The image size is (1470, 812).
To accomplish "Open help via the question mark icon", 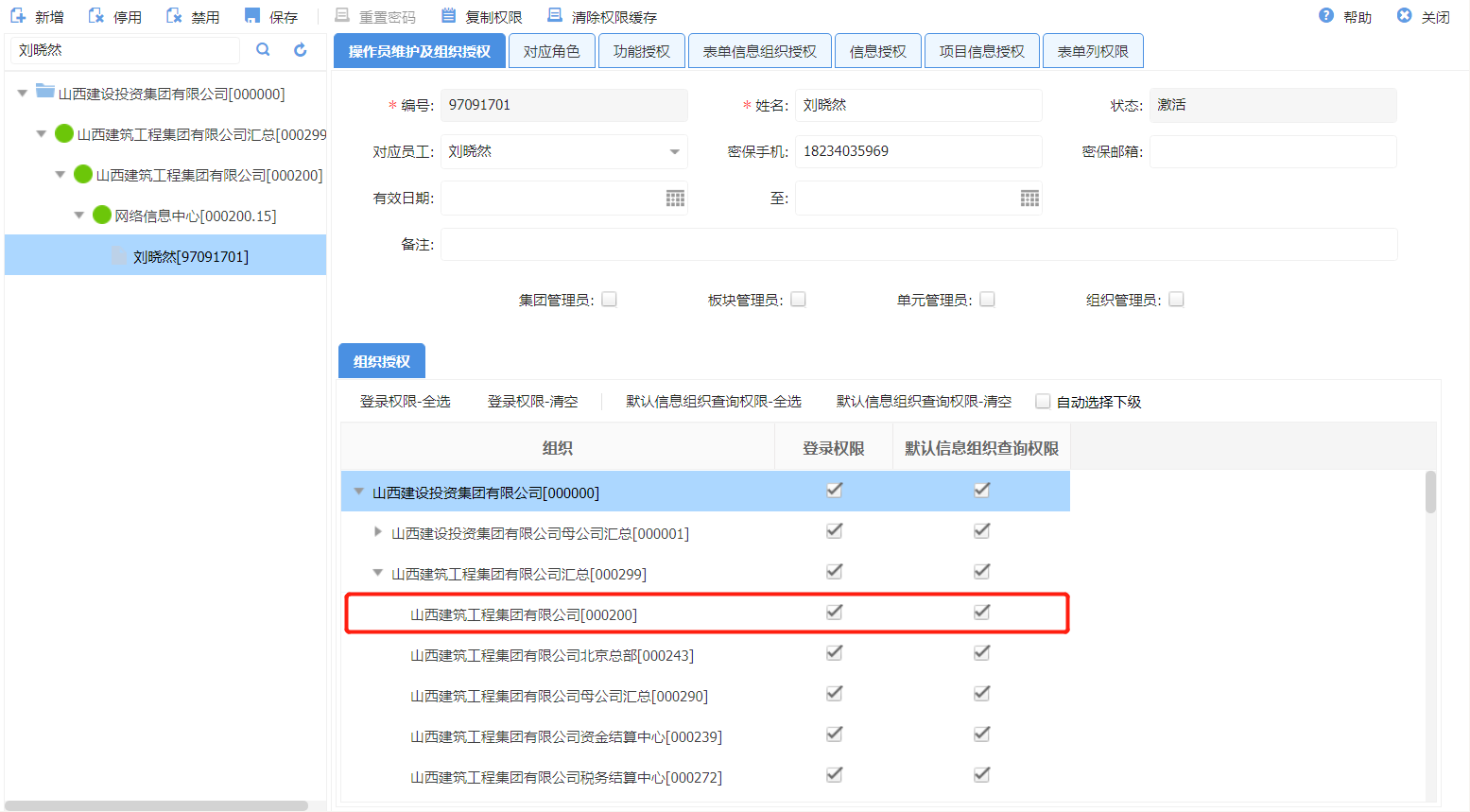I will (1326, 16).
